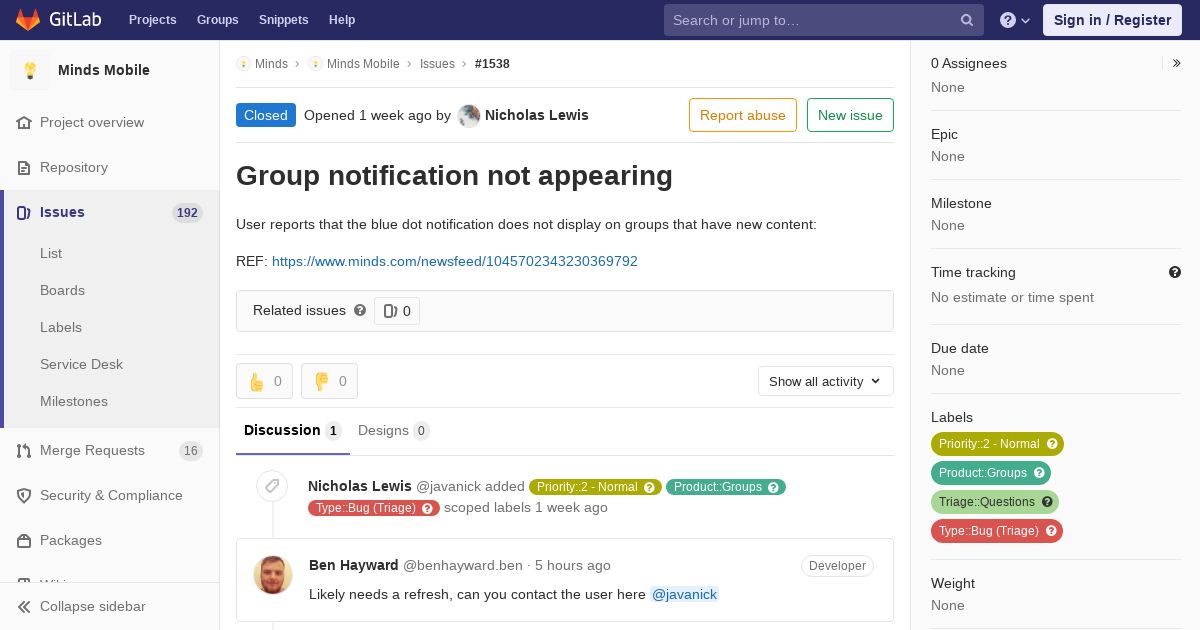Image resolution: width=1200 pixels, height=630 pixels.
Task: Collapse the right sidebar with double arrow
Action: [1177, 63]
